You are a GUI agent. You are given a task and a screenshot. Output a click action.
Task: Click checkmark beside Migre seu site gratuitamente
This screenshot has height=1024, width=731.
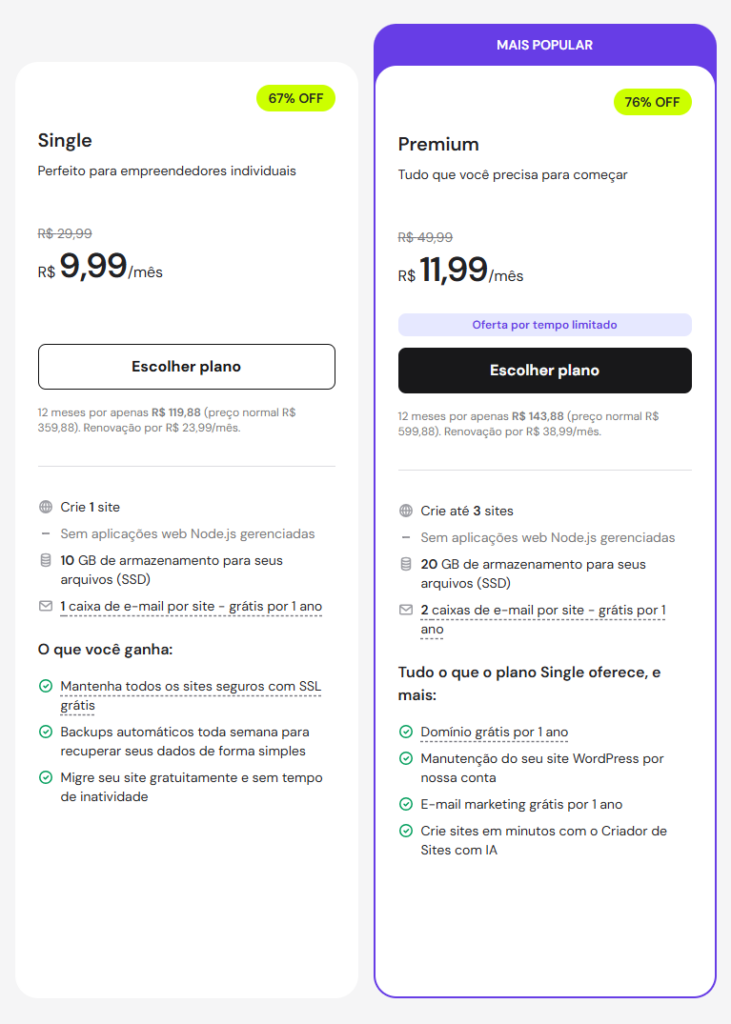click(45, 778)
